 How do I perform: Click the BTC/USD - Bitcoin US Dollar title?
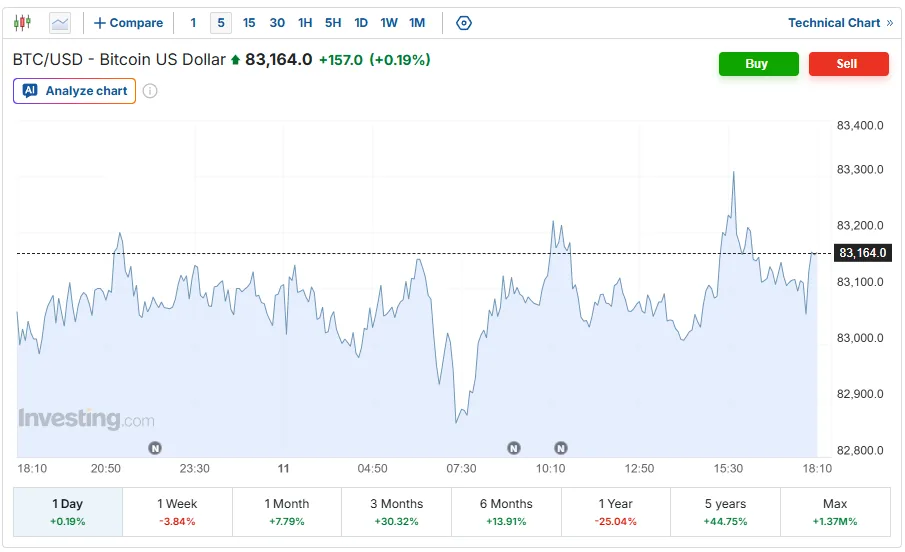pos(119,59)
